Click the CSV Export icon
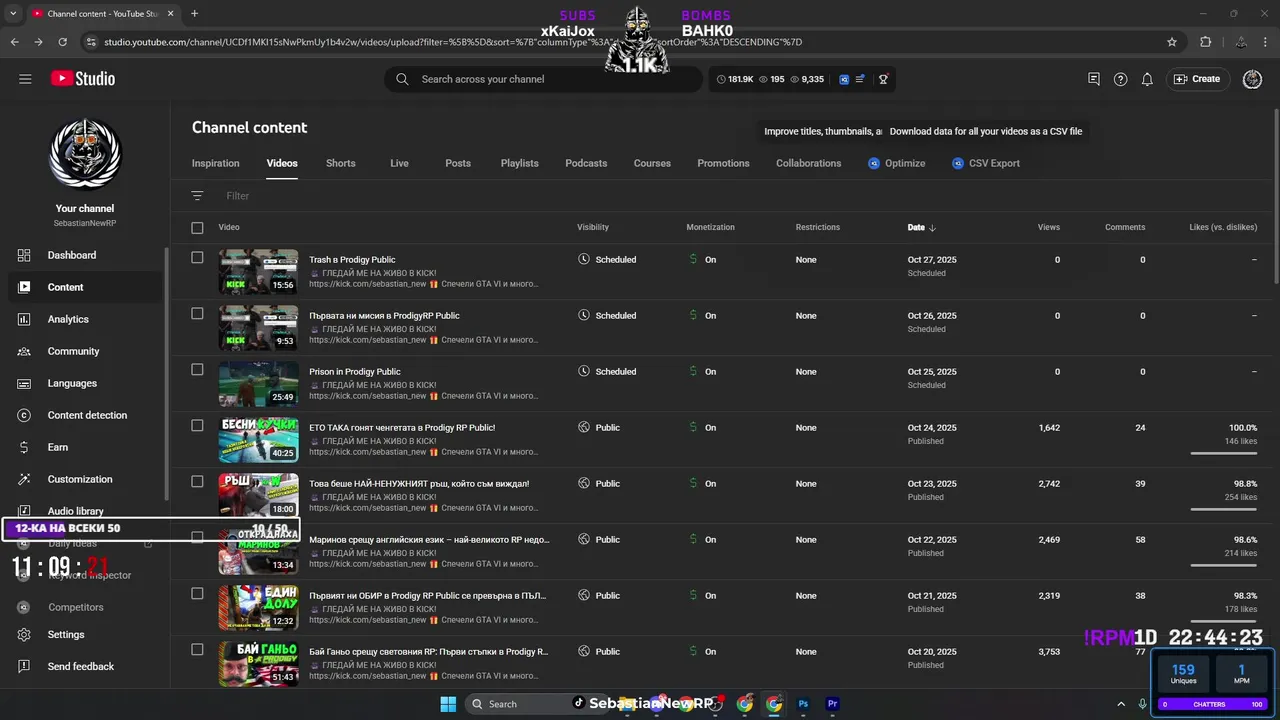 coord(958,163)
